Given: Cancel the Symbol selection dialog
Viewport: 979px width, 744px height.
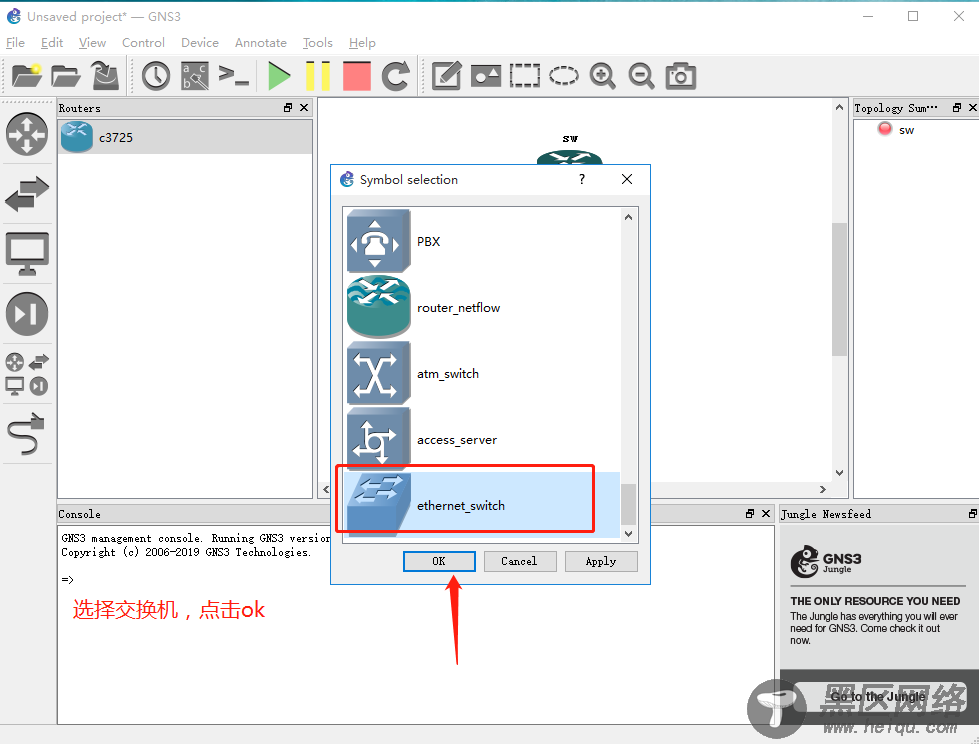Looking at the screenshot, I should point(519,561).
